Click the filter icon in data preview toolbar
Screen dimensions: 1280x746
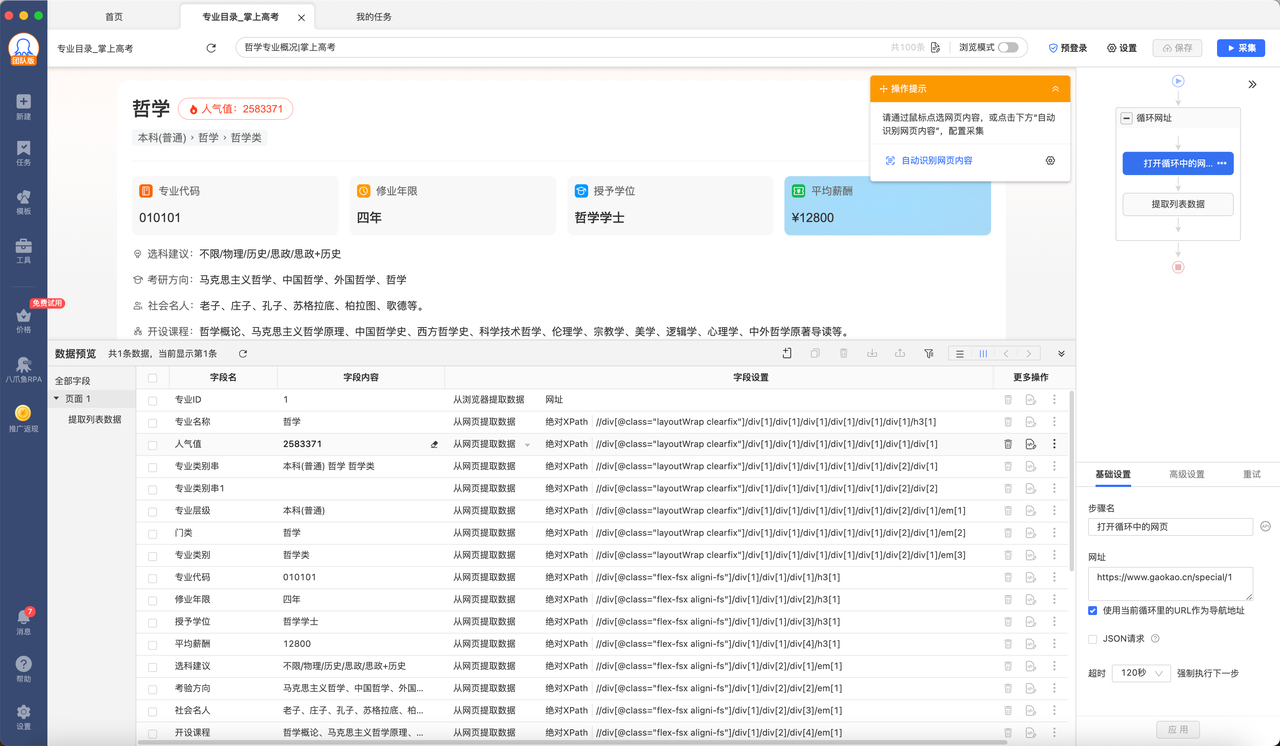point(928,353)
